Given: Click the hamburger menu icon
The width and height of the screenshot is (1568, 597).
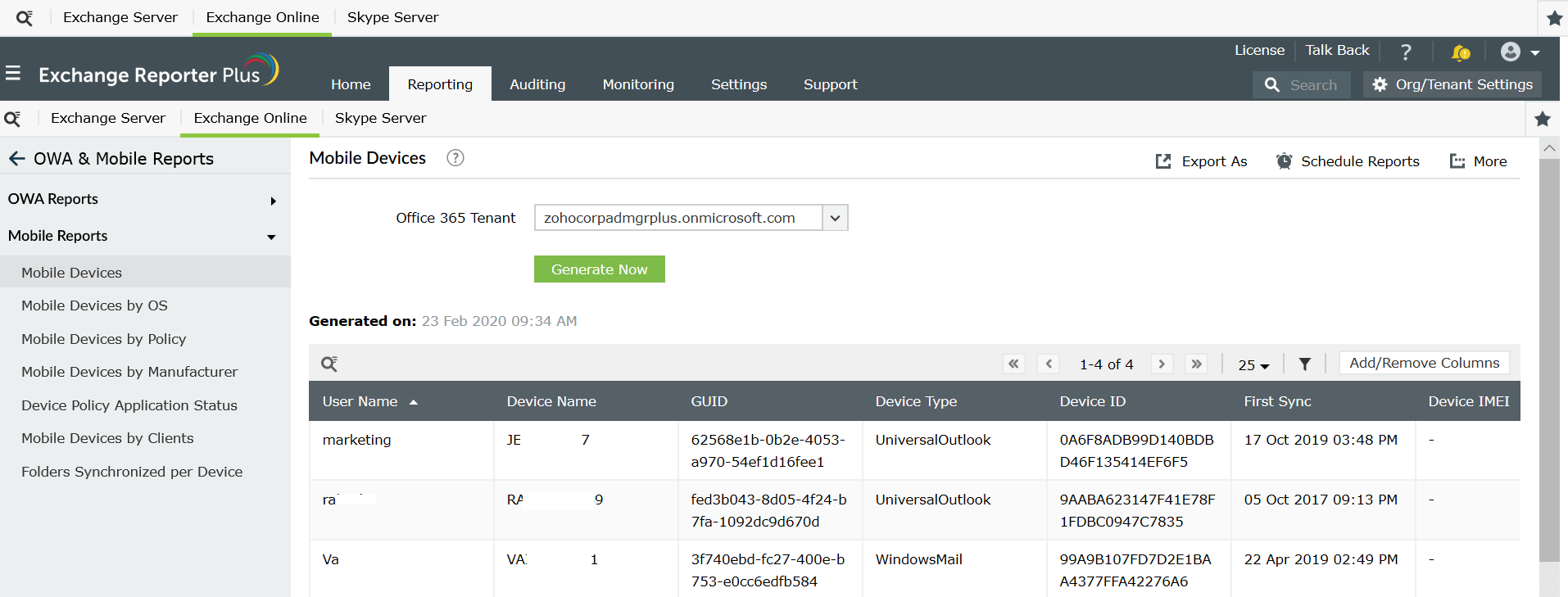Looking at the screenshot, I should (x=13, y=74).
